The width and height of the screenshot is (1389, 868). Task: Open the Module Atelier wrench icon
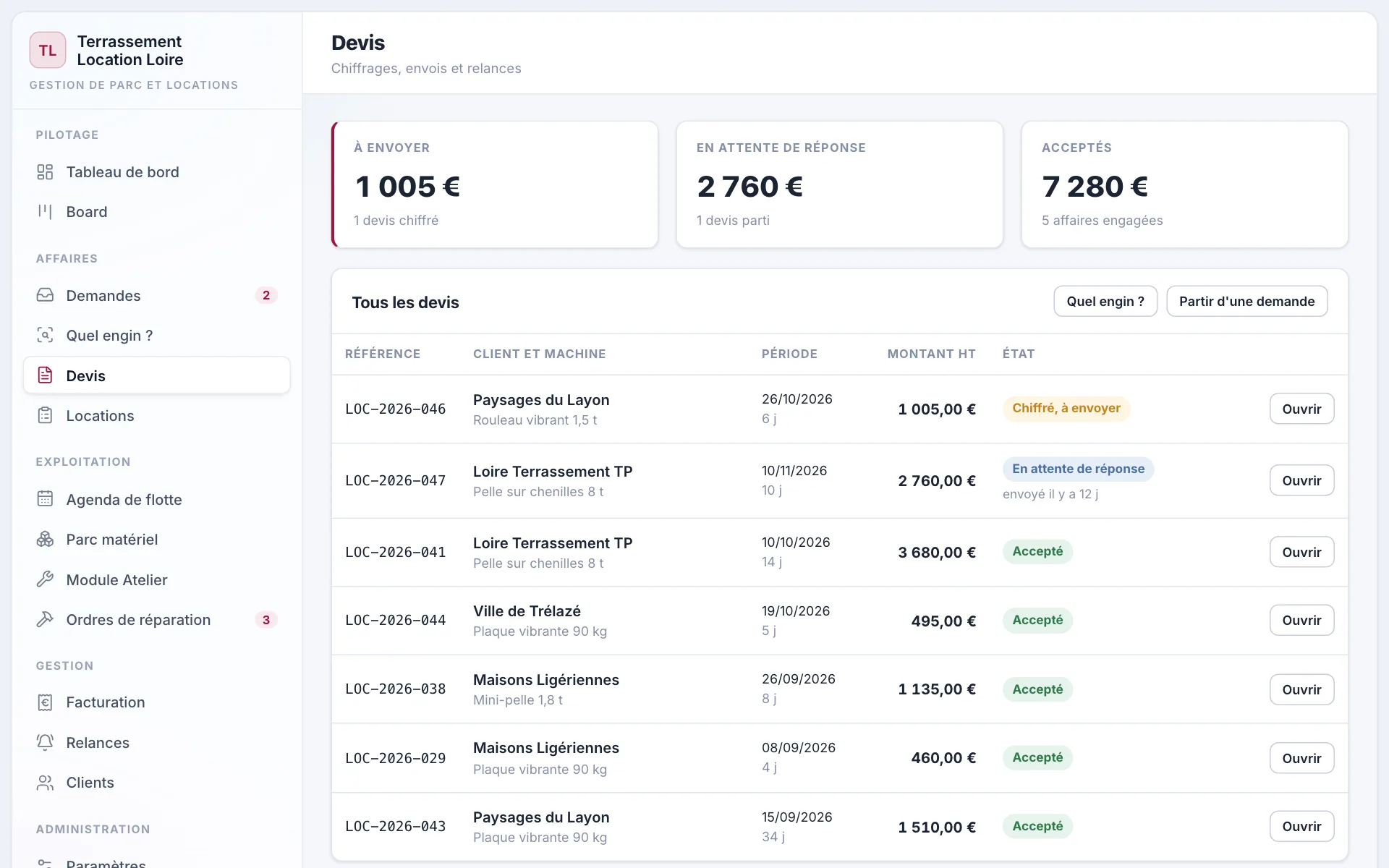pos(45,579)
